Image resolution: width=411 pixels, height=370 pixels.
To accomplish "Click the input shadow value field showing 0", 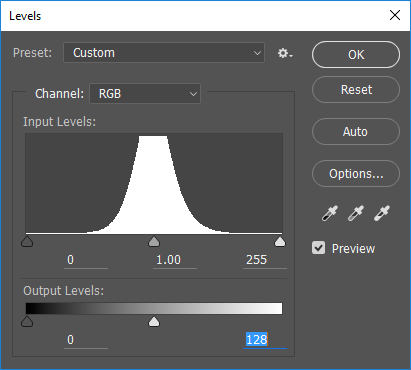I will tap(86, 260).
